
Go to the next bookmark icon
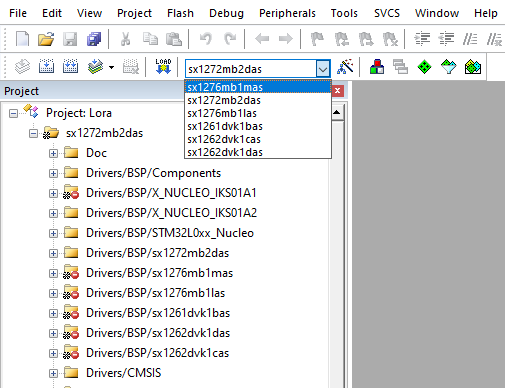click(366, 39)
